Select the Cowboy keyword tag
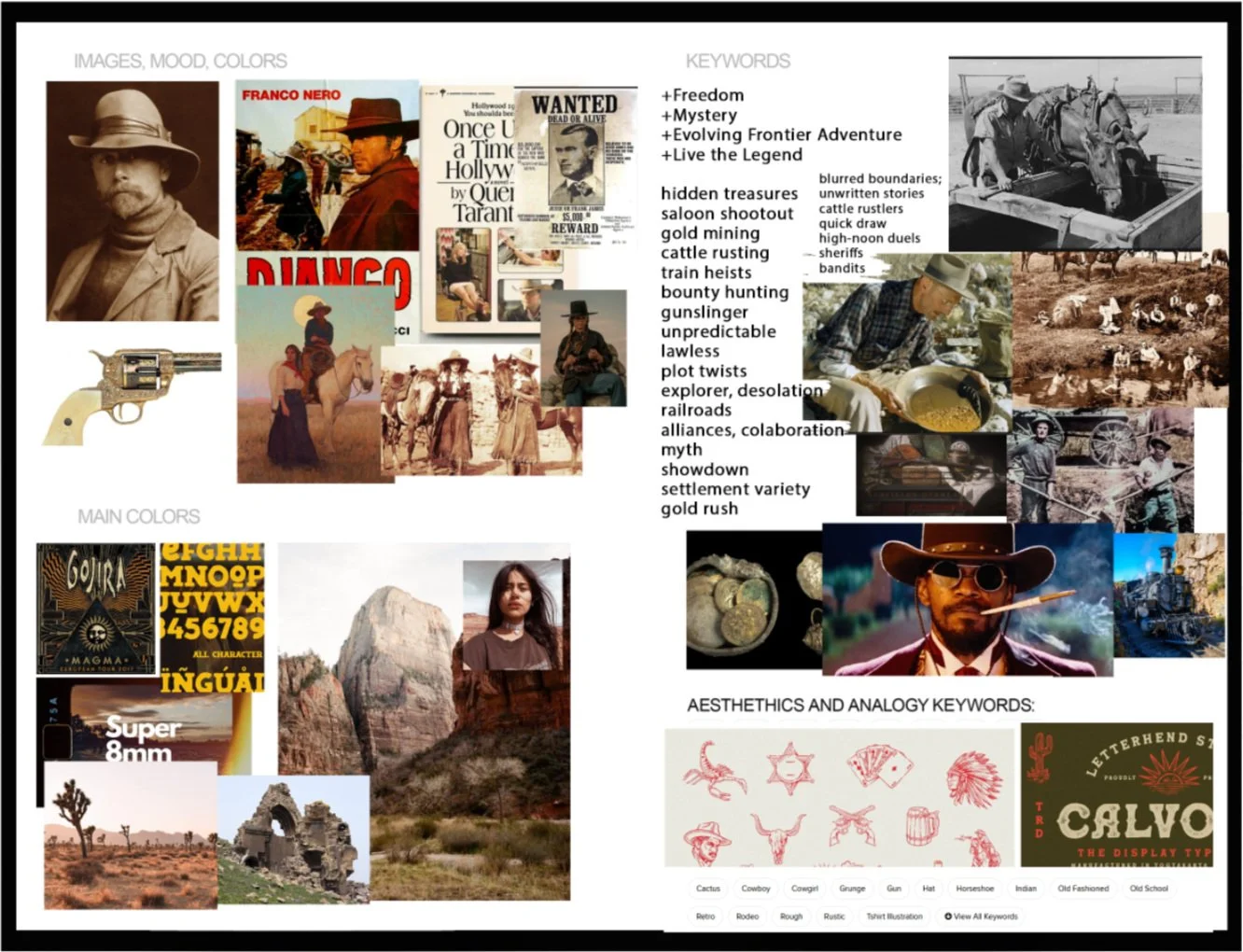The width and height of the screenshot is (1243, 952). pos(756,889)
